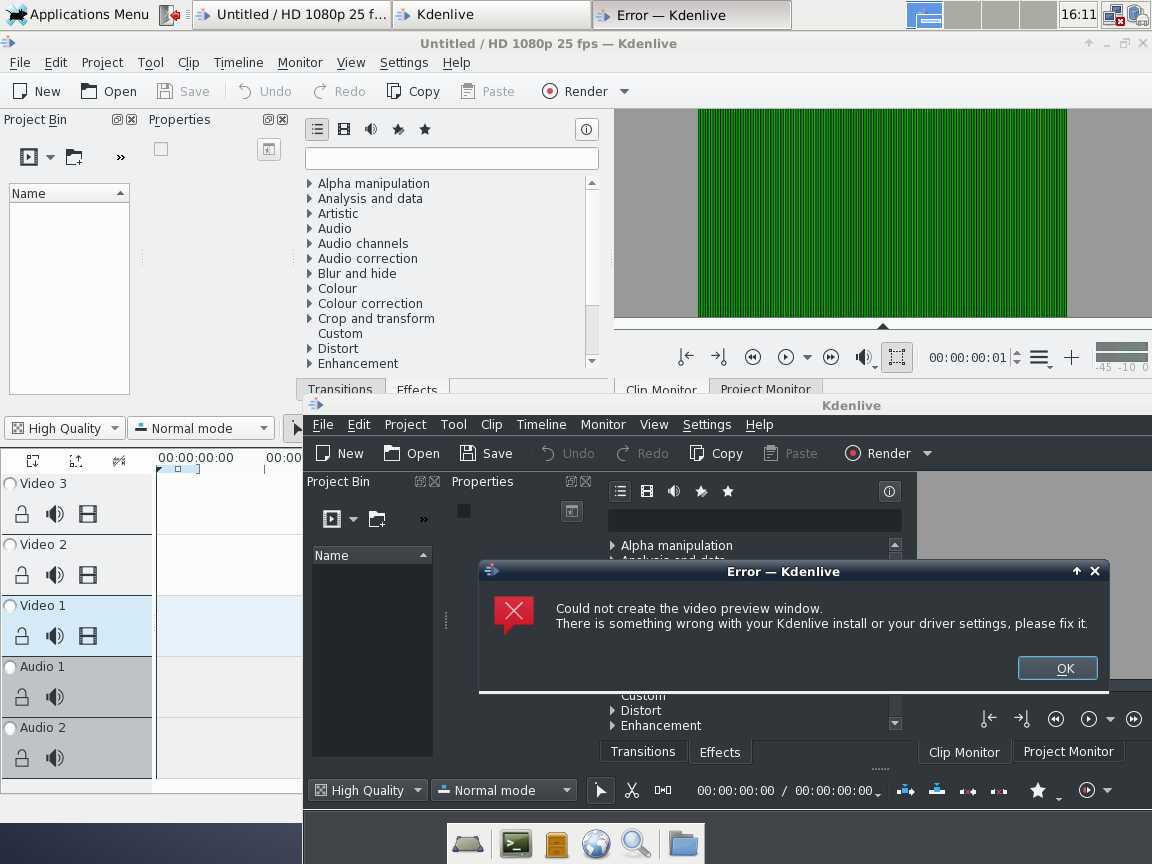1152x864 pixels.
Task: Open the Normal mode dropdown on left timeline
Action: (202, 428)
